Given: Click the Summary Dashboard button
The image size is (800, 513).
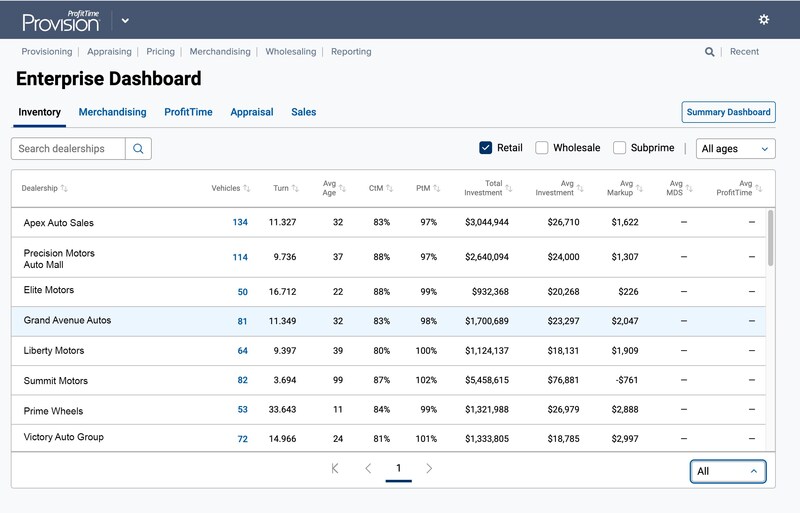Looking at the screenshot, I should pyautogui.click(x=729, y=112).
